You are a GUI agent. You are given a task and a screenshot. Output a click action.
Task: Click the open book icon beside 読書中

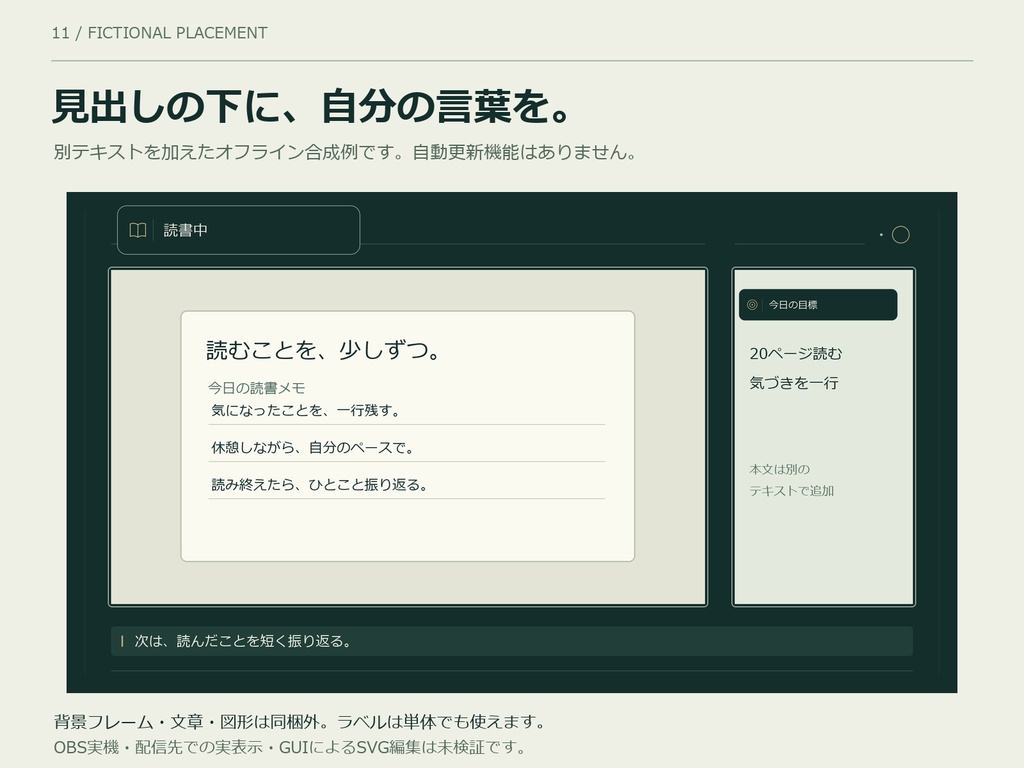click(x=137, y=231)
